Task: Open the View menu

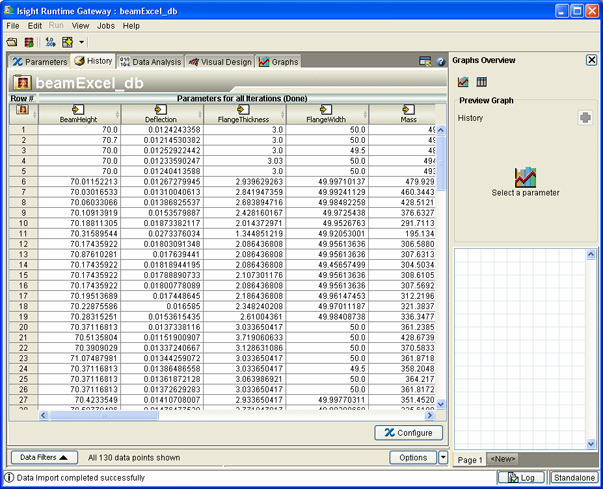Action: [80, 26]
